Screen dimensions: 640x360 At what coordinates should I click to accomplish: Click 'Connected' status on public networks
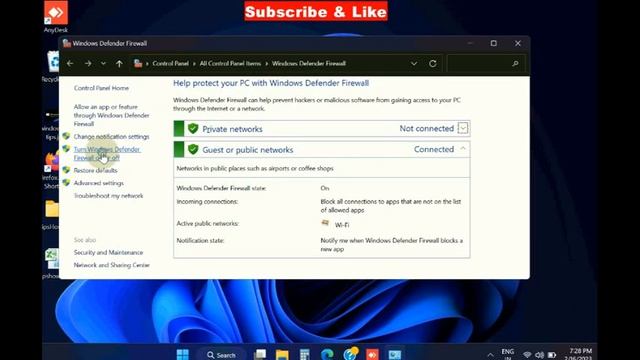tap(434, 149)
